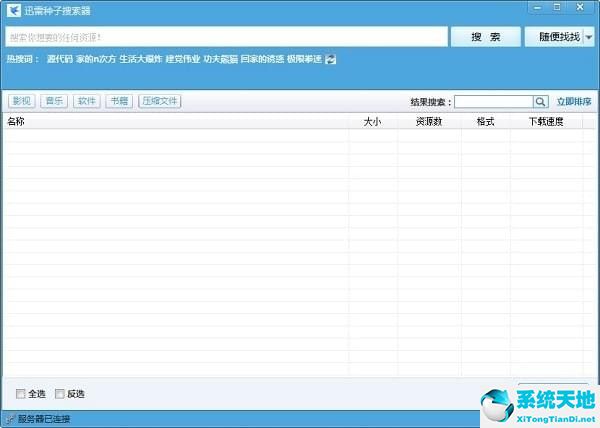Refresh the hot search words
The image size is (600, 428).
(x=330, y=59)
